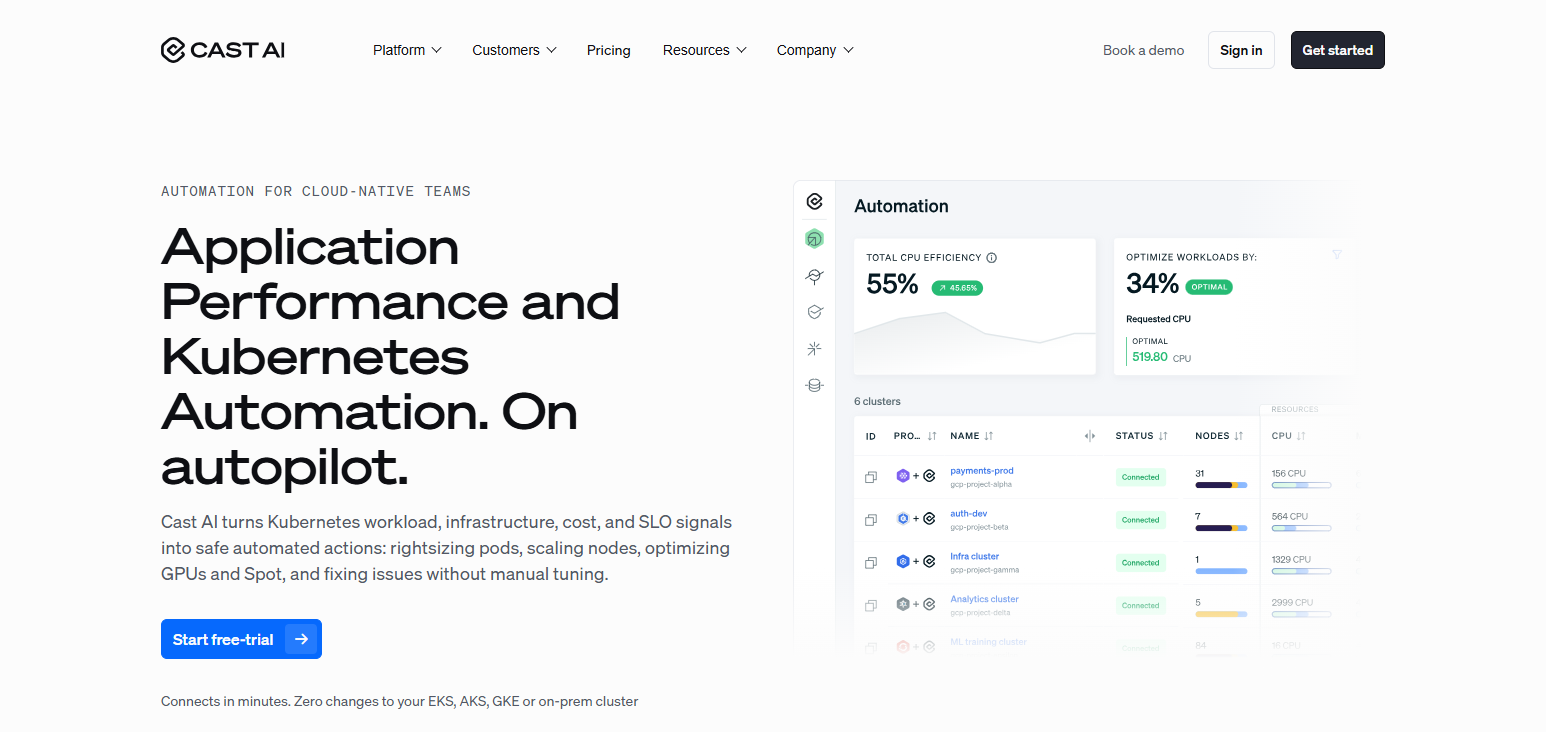Expand the Platform dropdown menu

click(407, 50)
